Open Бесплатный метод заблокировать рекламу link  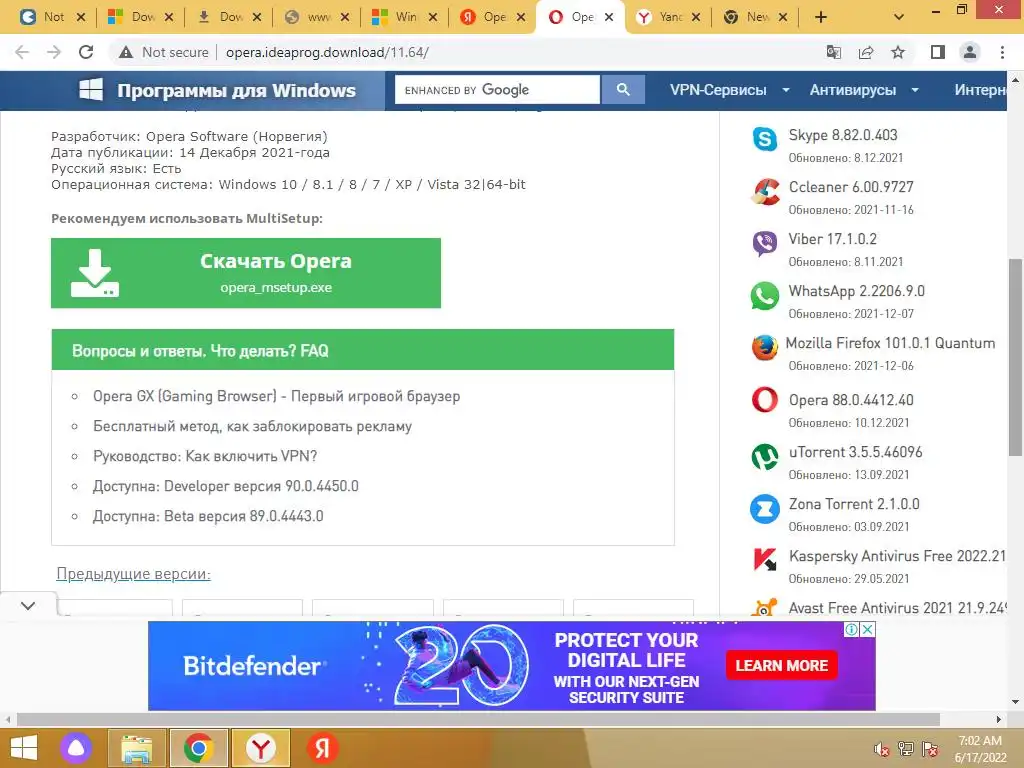click(x=252, y=426)
